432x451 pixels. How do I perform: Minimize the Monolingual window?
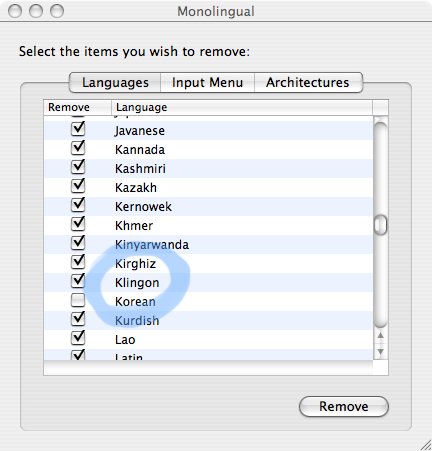(36, 11)
